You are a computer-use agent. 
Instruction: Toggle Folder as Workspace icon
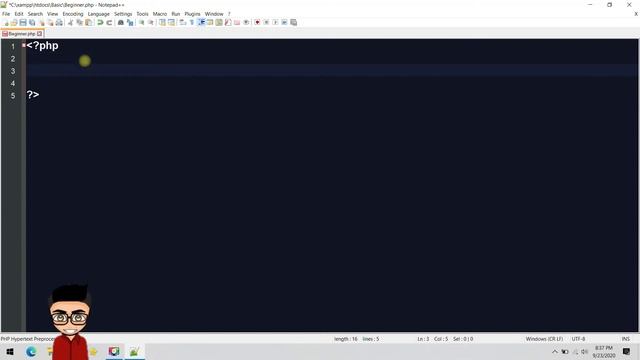coord(237,22)
